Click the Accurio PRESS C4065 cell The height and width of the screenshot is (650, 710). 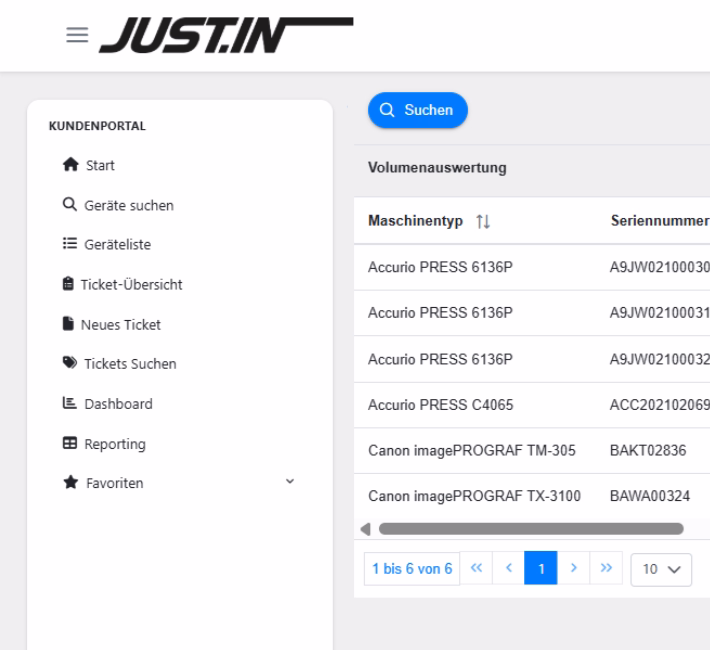pos(441,404)
